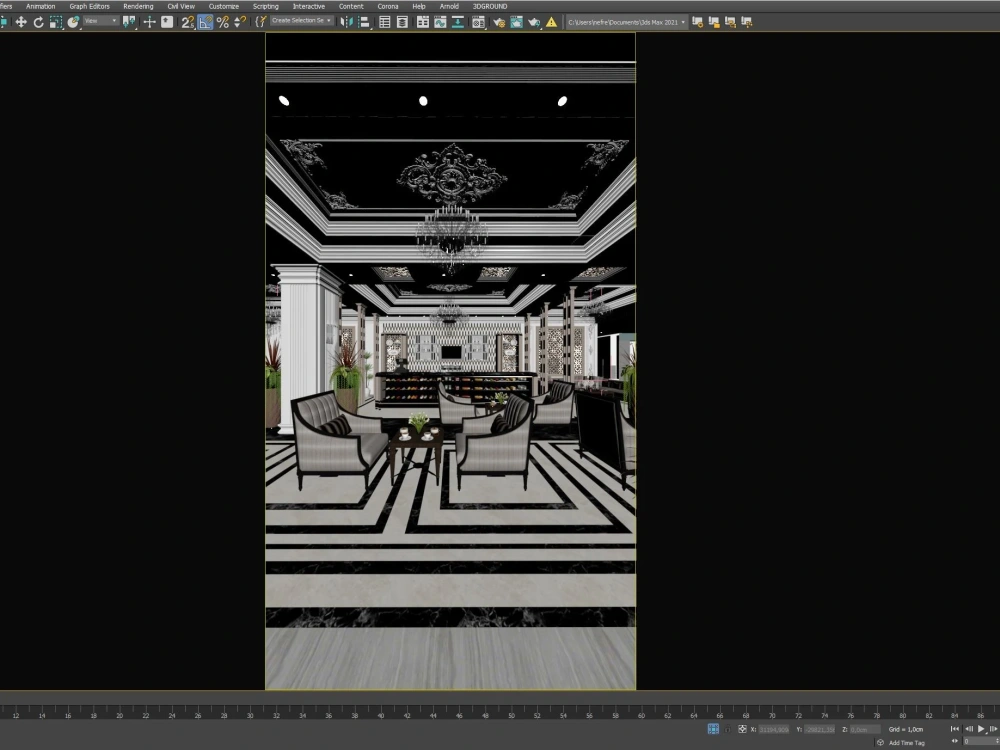Open Render Setup teapot icon
This screenshot has height=750, width=1000.
(499, 22)
